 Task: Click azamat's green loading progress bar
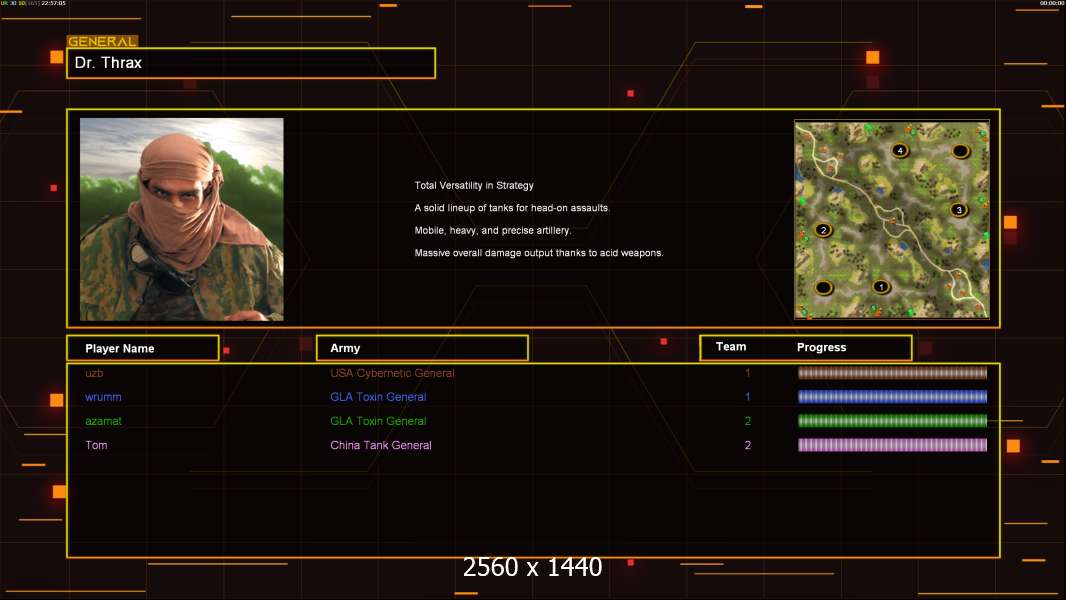pos(892,421)
